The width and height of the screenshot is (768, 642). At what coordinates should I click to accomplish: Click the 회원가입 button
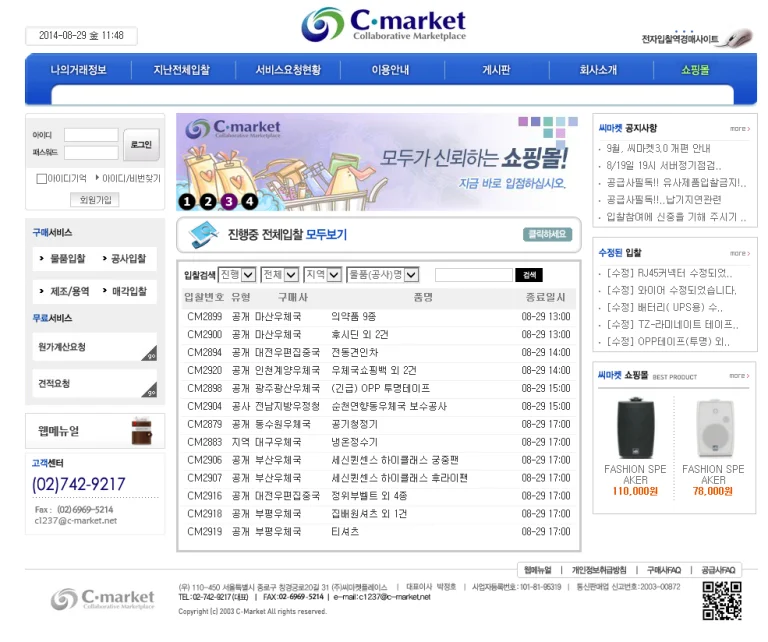pos(96,200)
